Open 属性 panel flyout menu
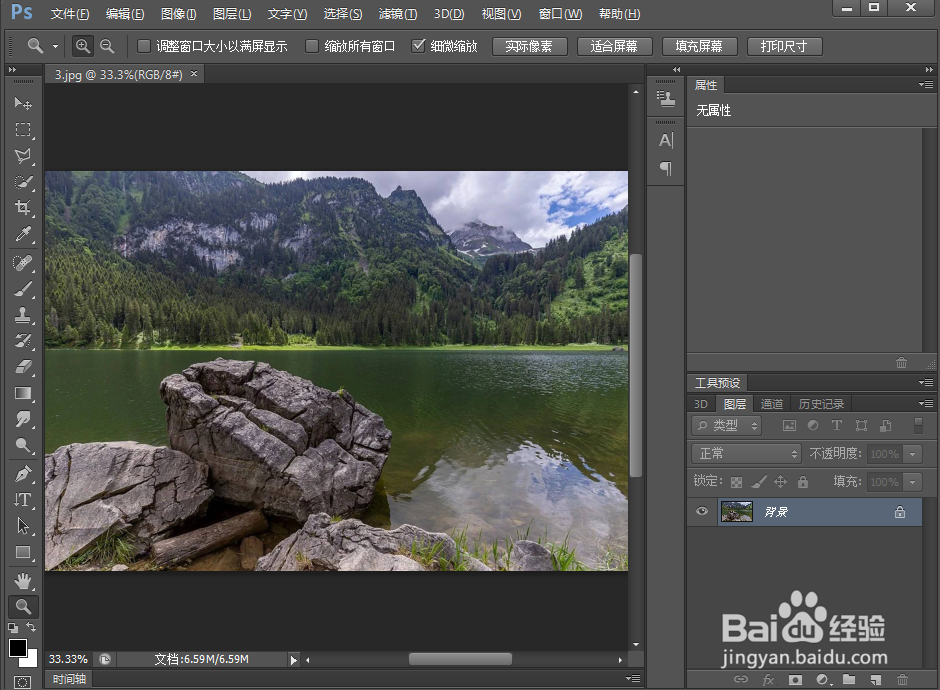The height and width of the screenshot is (690, 940). pos(926,85)
